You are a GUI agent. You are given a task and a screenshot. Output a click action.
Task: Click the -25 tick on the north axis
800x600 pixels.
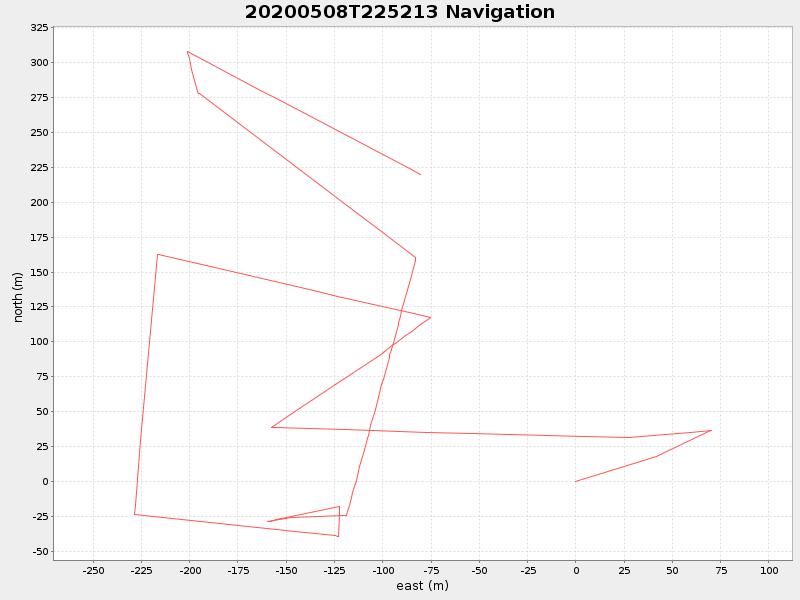click(x=40, y=516)
